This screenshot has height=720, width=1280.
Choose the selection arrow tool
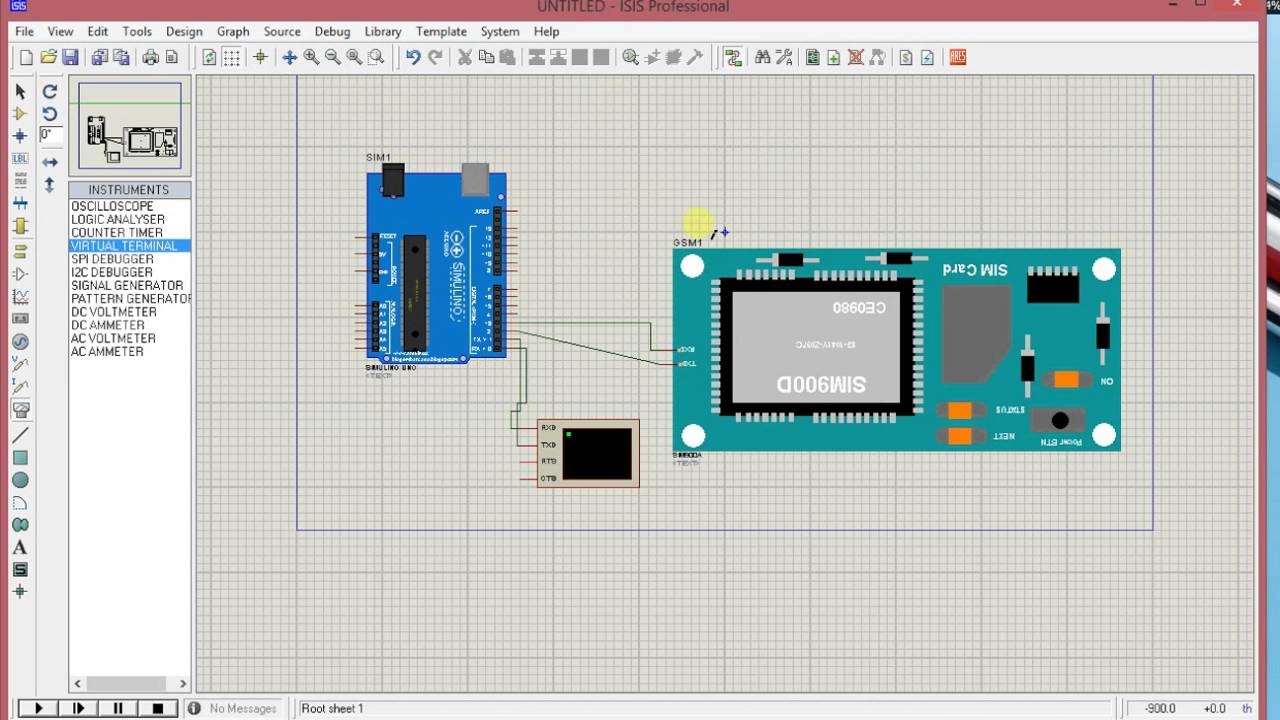tap(20, 91)
